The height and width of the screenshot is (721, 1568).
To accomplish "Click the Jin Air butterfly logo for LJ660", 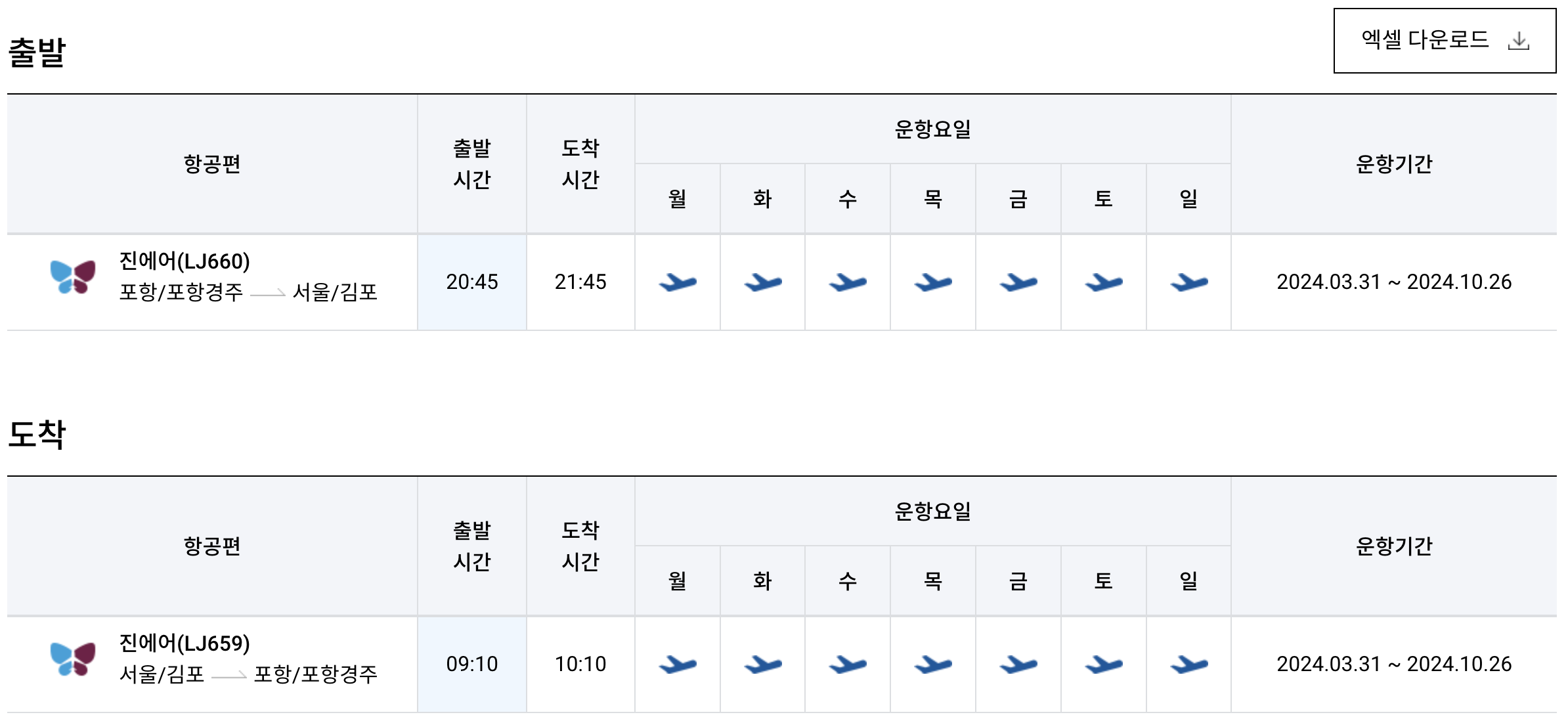I will [x=68, y=282].
